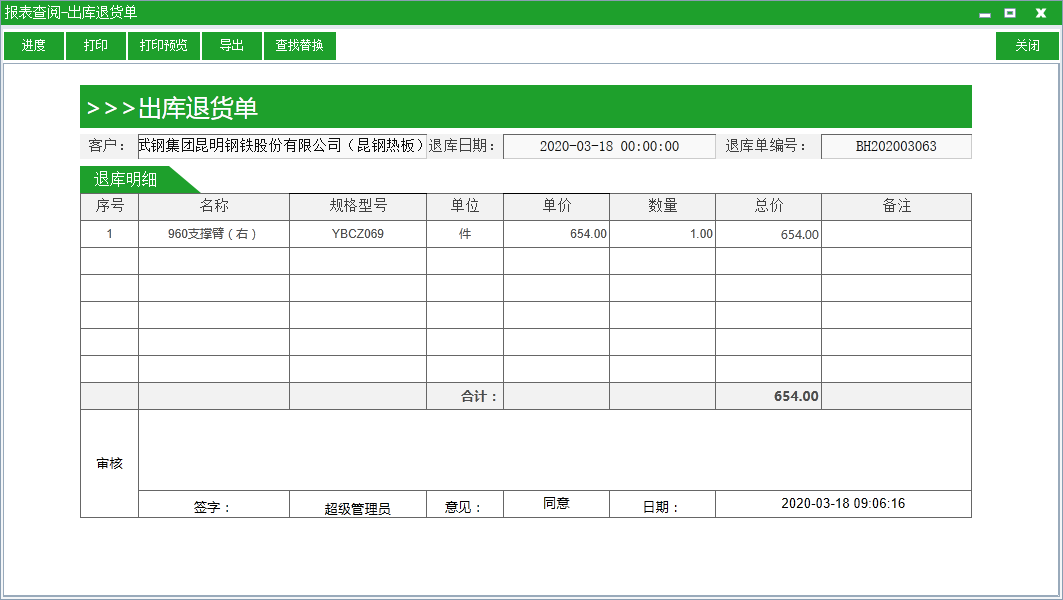Click the 名称 column header
Screen dimensions: 1063x600
point(214,206)
